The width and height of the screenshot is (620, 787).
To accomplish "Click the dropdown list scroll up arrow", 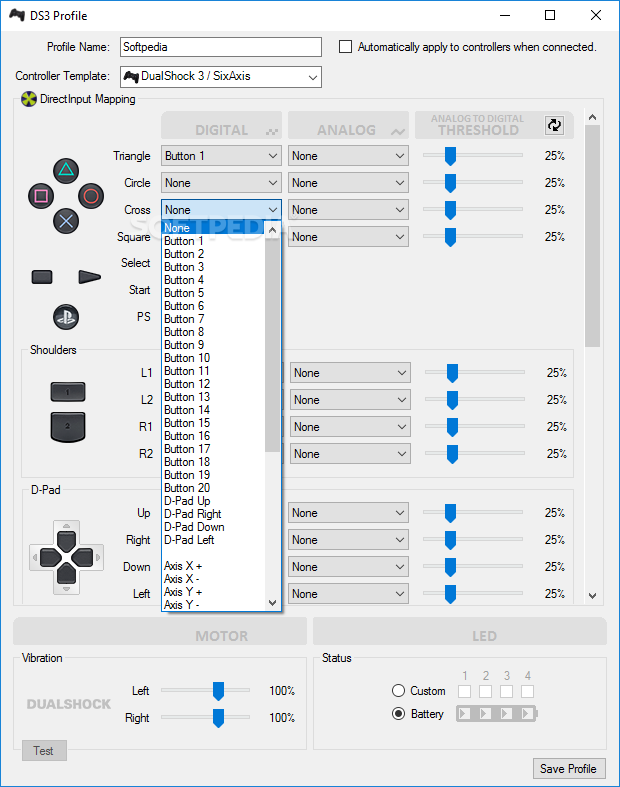I will pyautogui.click(x=273, y=230).
